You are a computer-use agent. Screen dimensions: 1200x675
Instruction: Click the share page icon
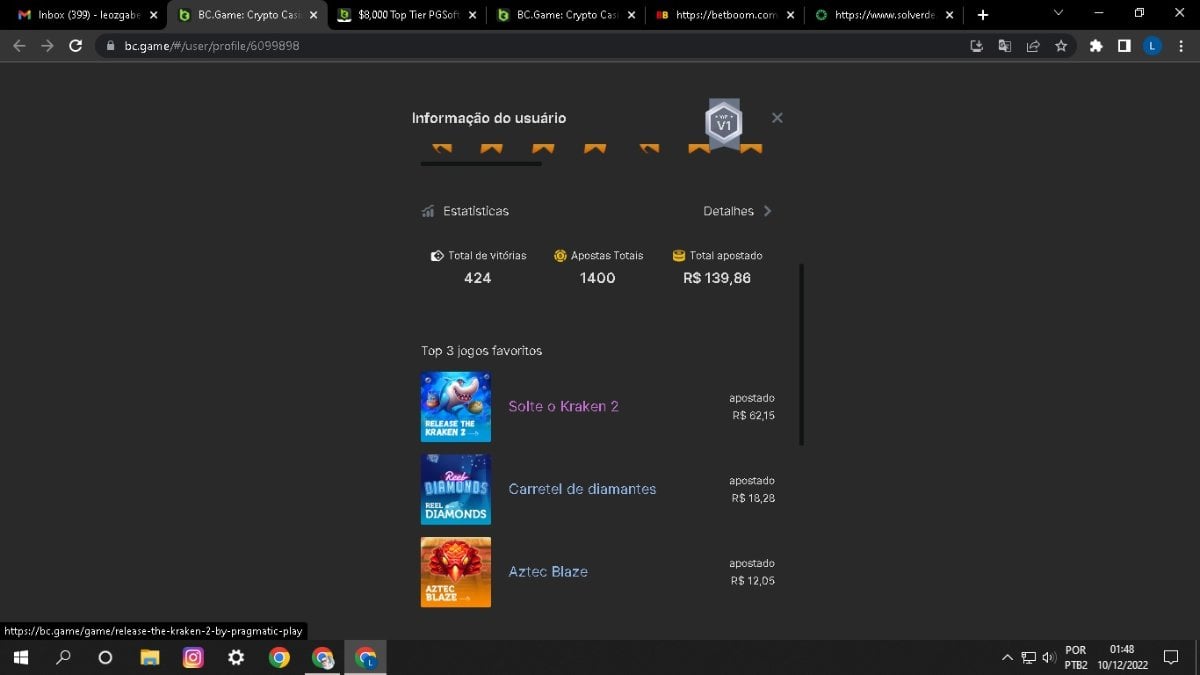(1033, 46)
